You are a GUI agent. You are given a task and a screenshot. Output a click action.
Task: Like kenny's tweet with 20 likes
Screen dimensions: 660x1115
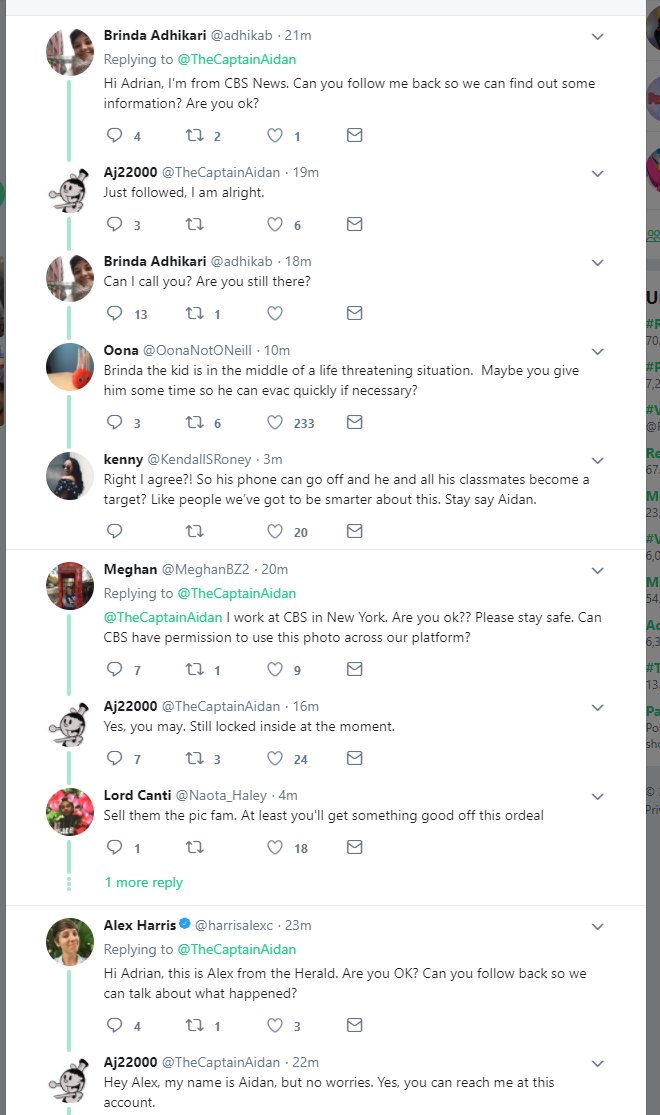275,532
